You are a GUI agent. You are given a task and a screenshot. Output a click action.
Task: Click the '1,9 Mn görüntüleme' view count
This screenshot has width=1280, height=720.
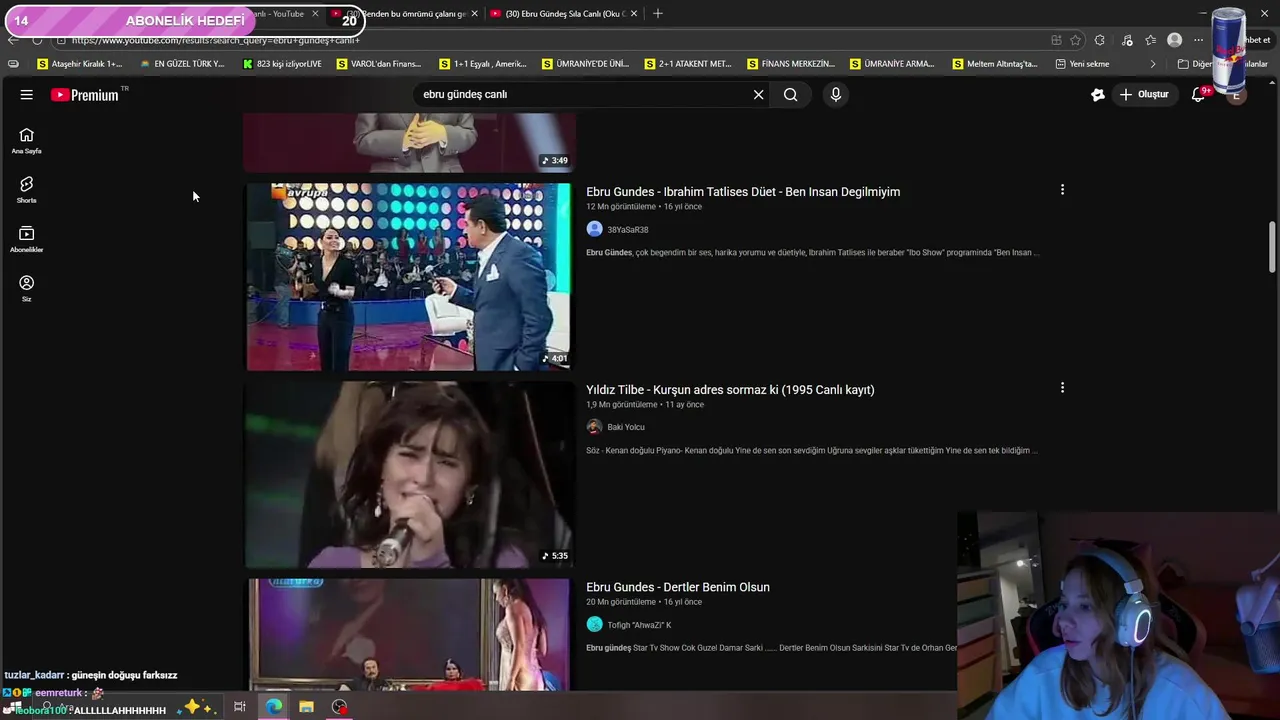tap(622, 405)
